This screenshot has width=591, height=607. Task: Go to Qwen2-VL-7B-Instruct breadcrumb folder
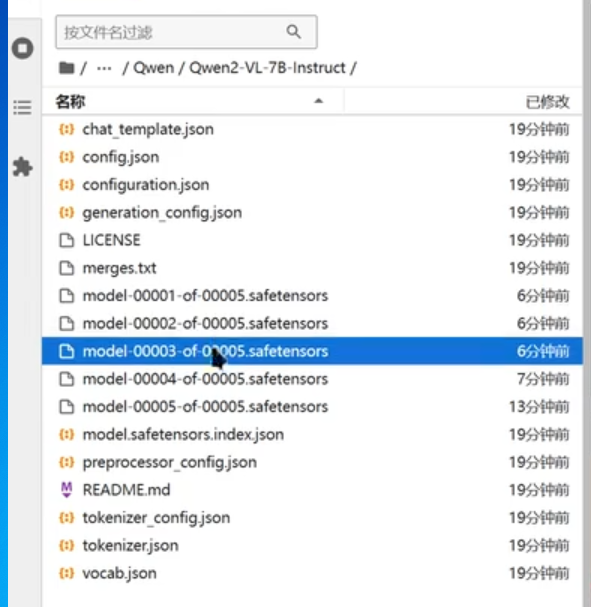(267, 68)
